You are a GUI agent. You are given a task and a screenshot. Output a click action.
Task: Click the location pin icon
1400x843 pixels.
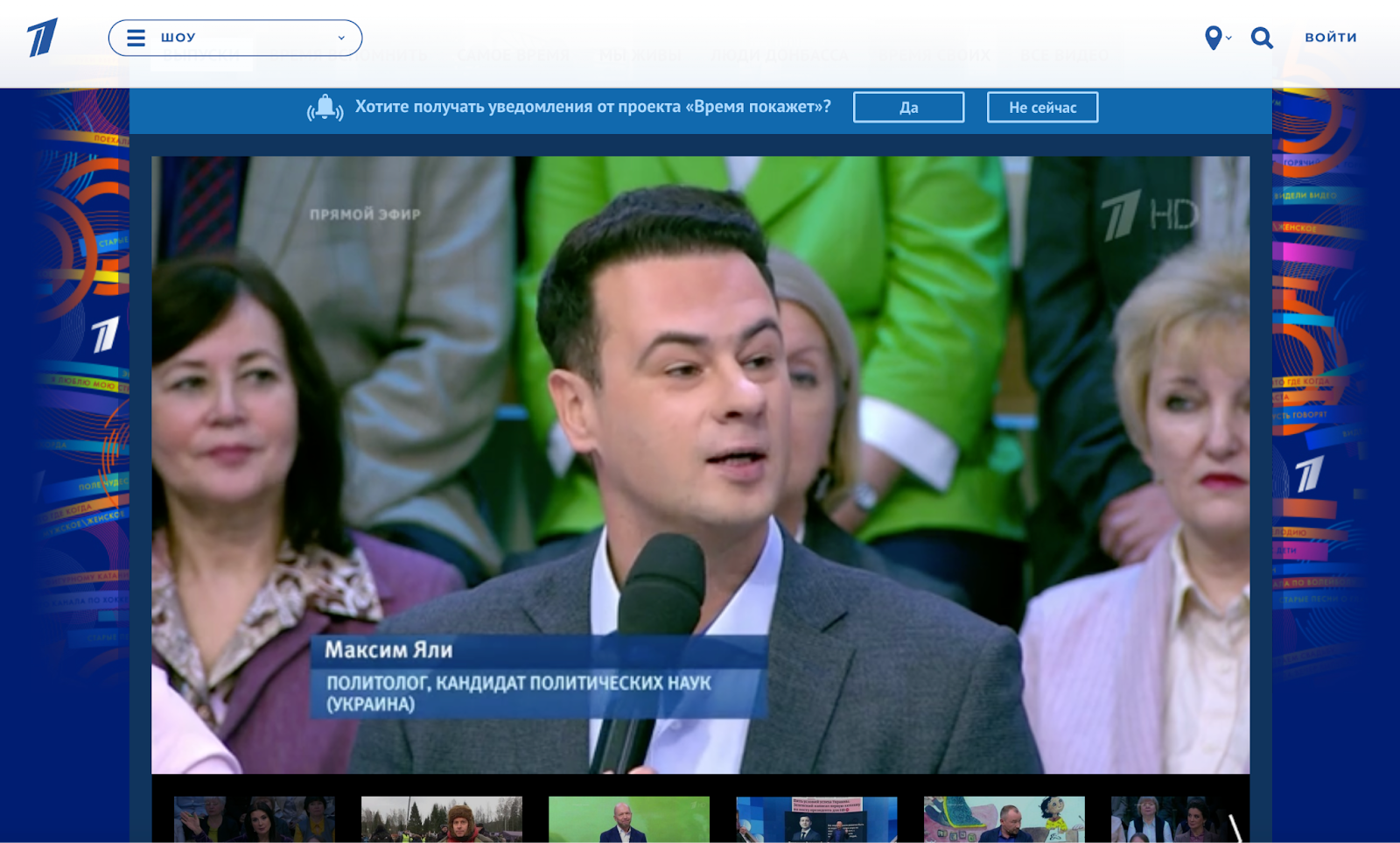(x=1213, y=38)
